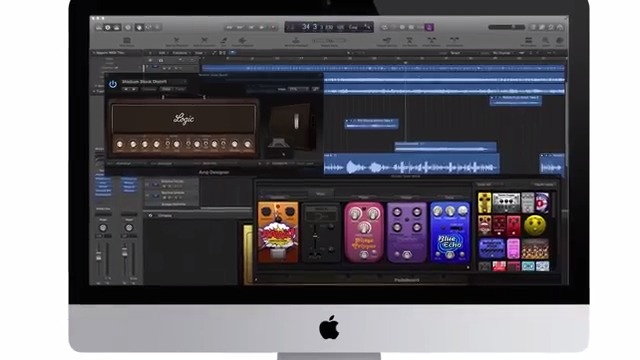This screenshot has width=640, height=360.
Task: Click the Stop transport button
Action: point(251,27)
